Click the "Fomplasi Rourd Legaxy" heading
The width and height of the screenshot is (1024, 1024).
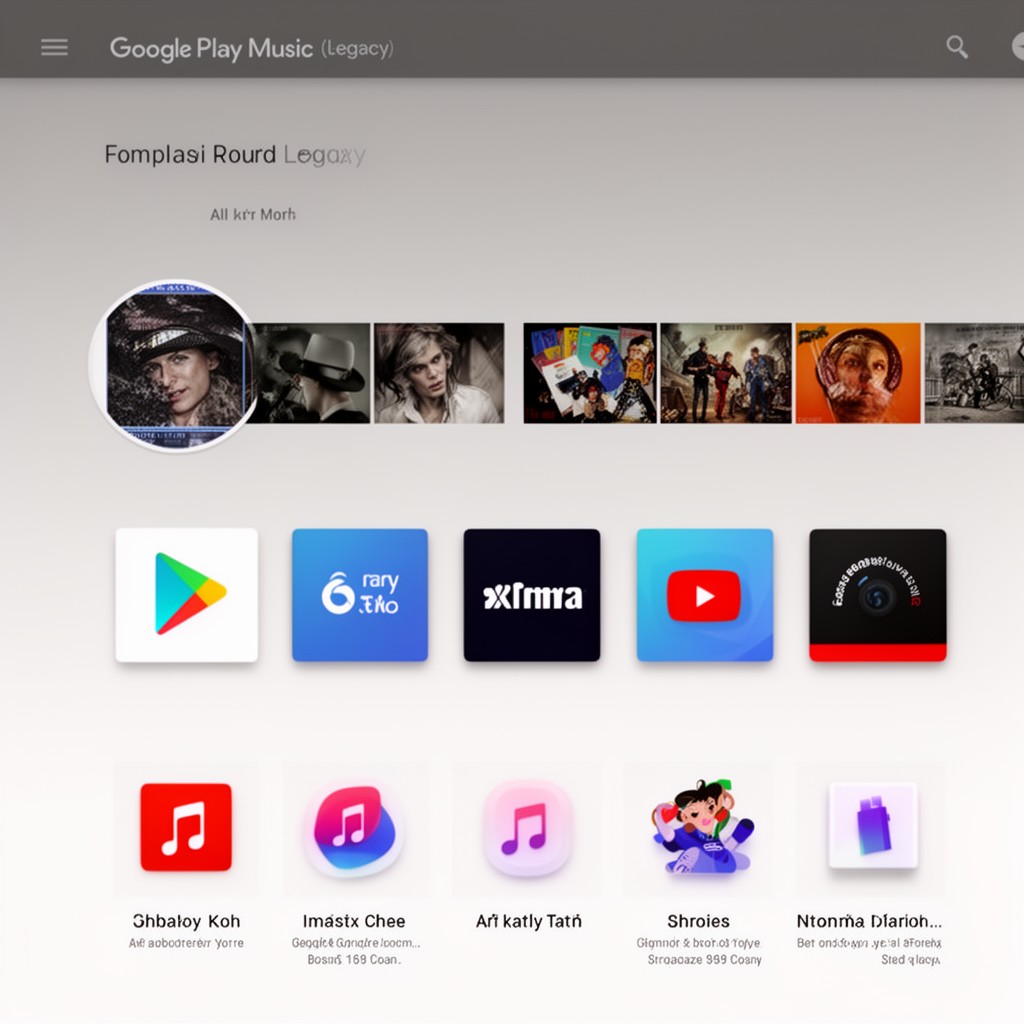coord(234,155)
